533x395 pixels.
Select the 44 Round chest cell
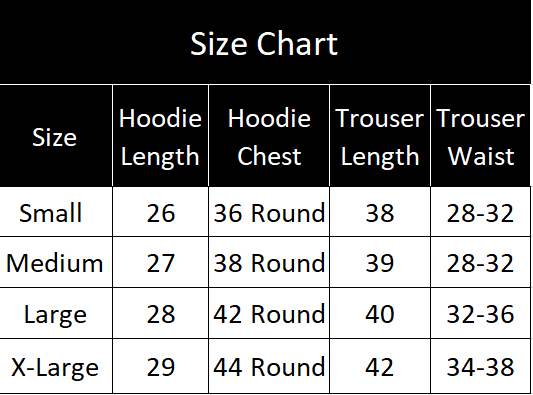[x=269, y=366]
